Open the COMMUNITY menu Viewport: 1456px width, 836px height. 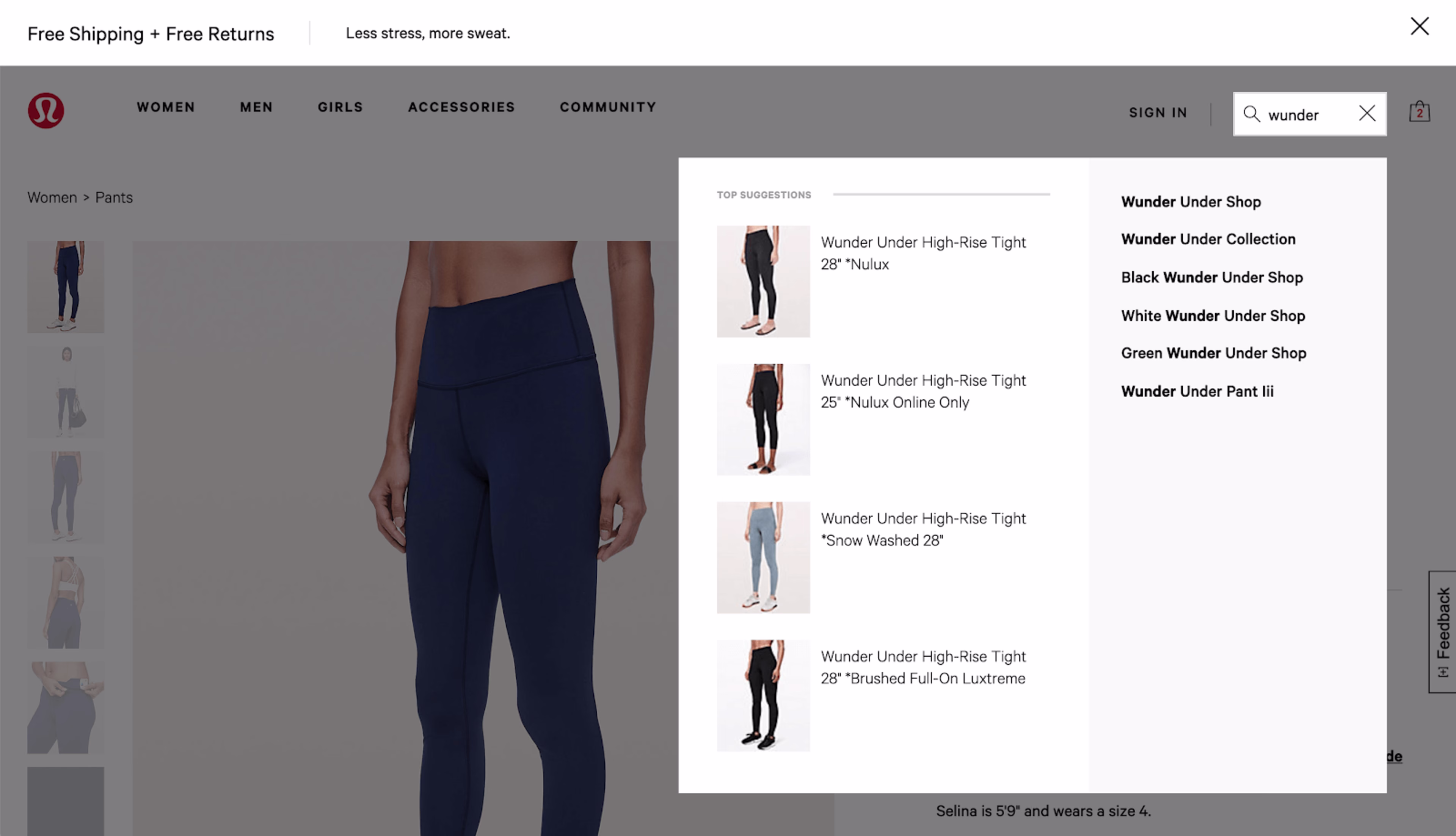[x=608, y=107]
